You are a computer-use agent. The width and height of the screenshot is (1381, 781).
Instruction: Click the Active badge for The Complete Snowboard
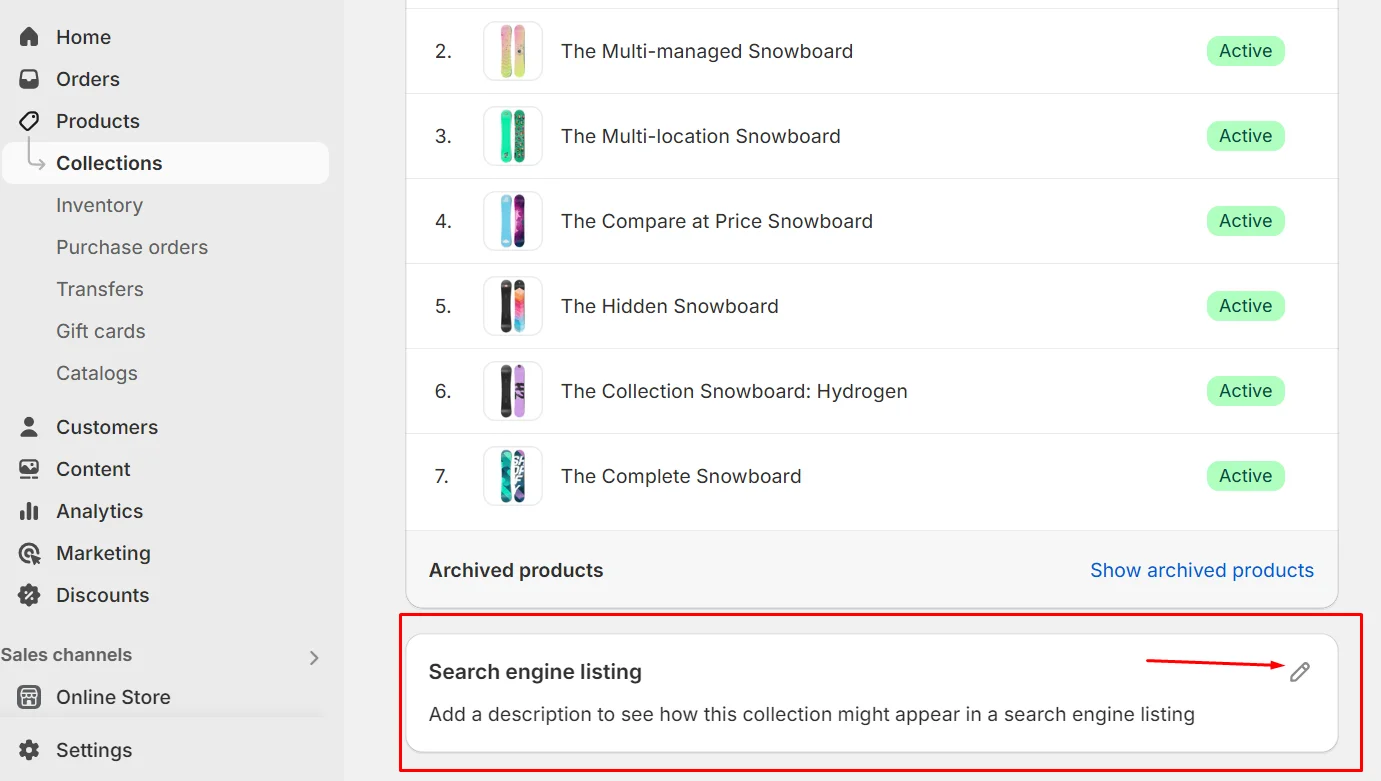(x=1245, y=476)
